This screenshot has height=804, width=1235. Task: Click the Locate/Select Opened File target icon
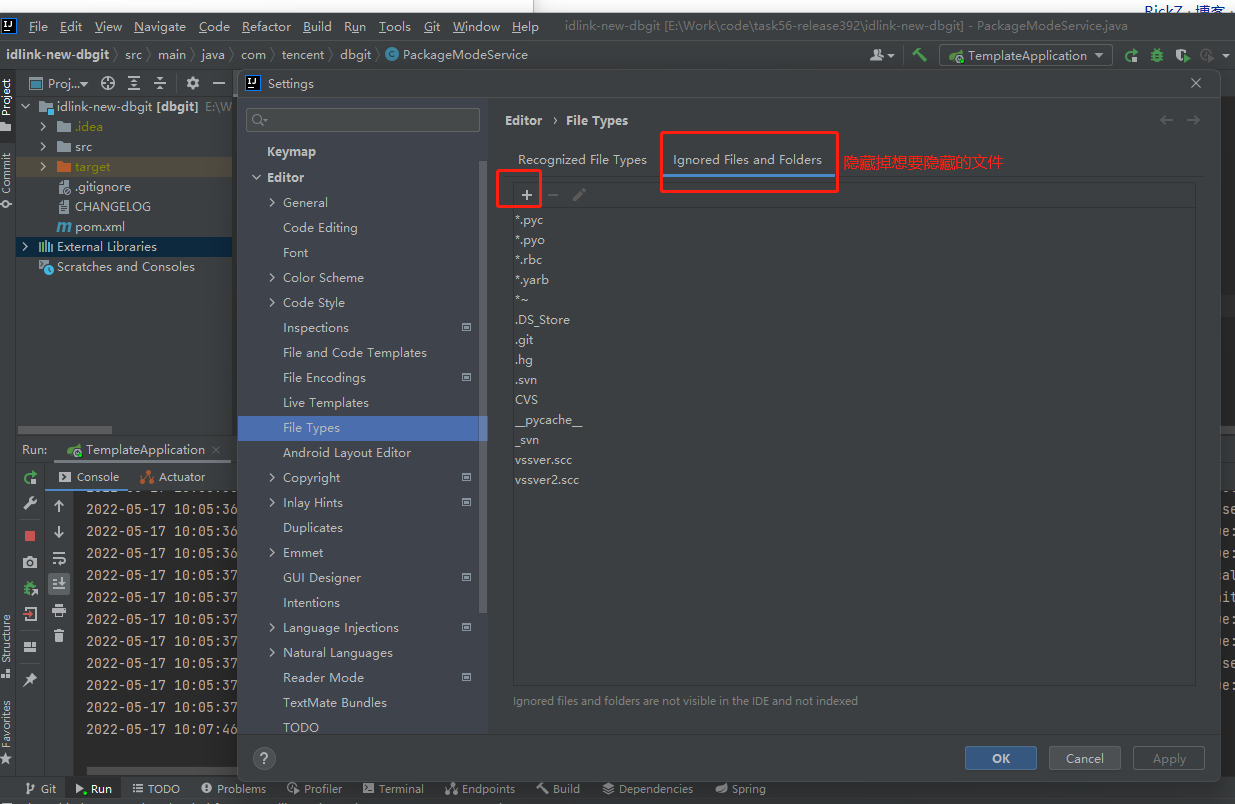tap(108, 84)
